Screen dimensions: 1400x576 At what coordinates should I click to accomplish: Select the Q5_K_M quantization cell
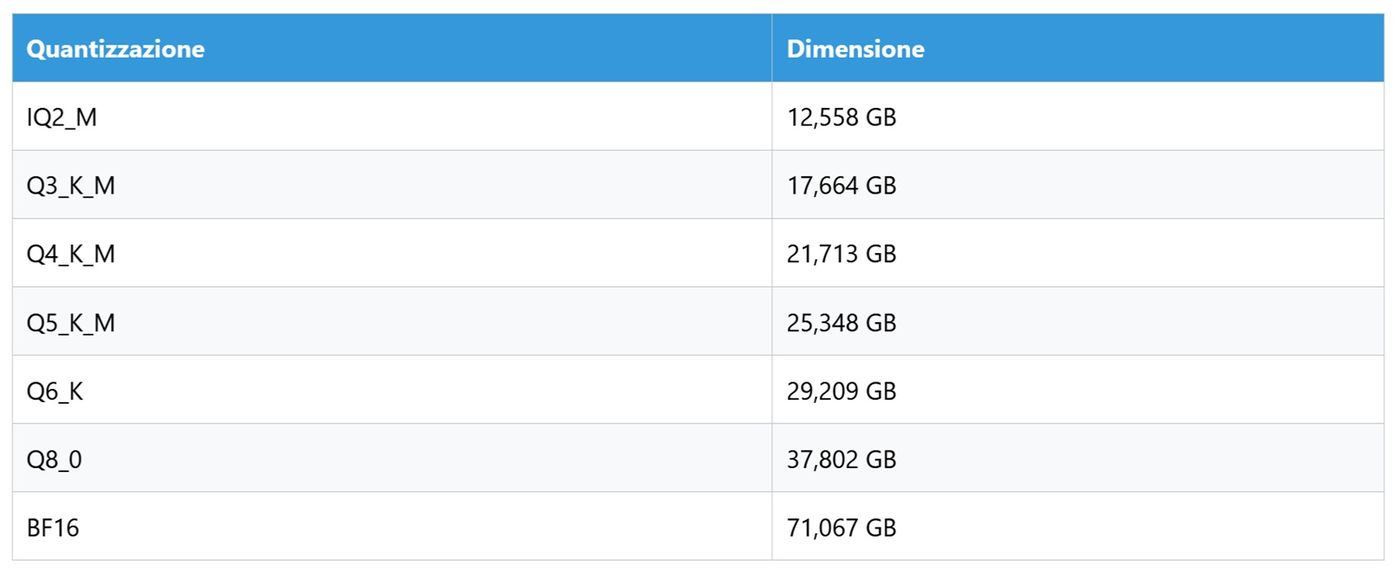click(x=392, y=322)
